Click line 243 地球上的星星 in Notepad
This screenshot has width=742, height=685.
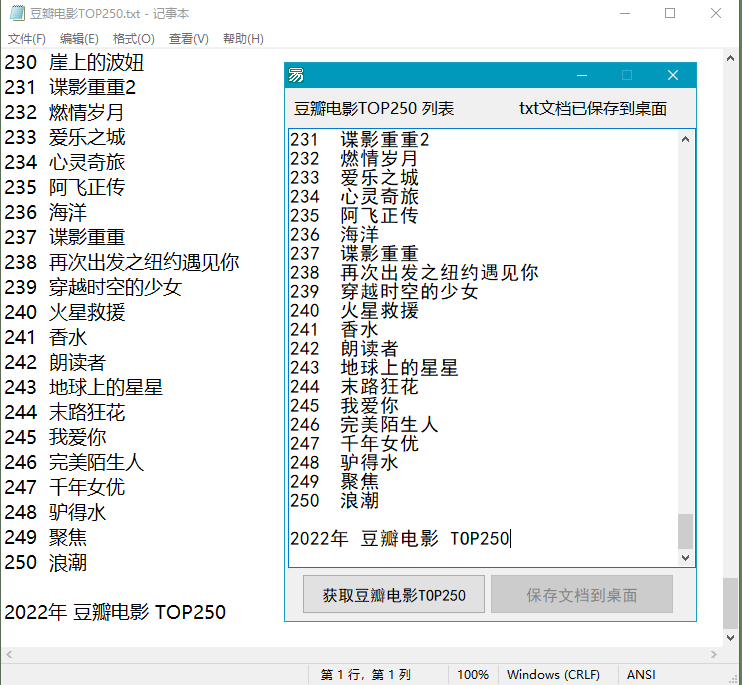[x=83, y=388]
